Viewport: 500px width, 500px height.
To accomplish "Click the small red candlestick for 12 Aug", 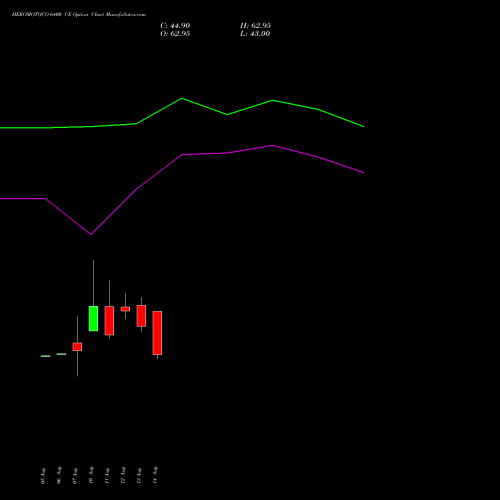I will (125, 309).
